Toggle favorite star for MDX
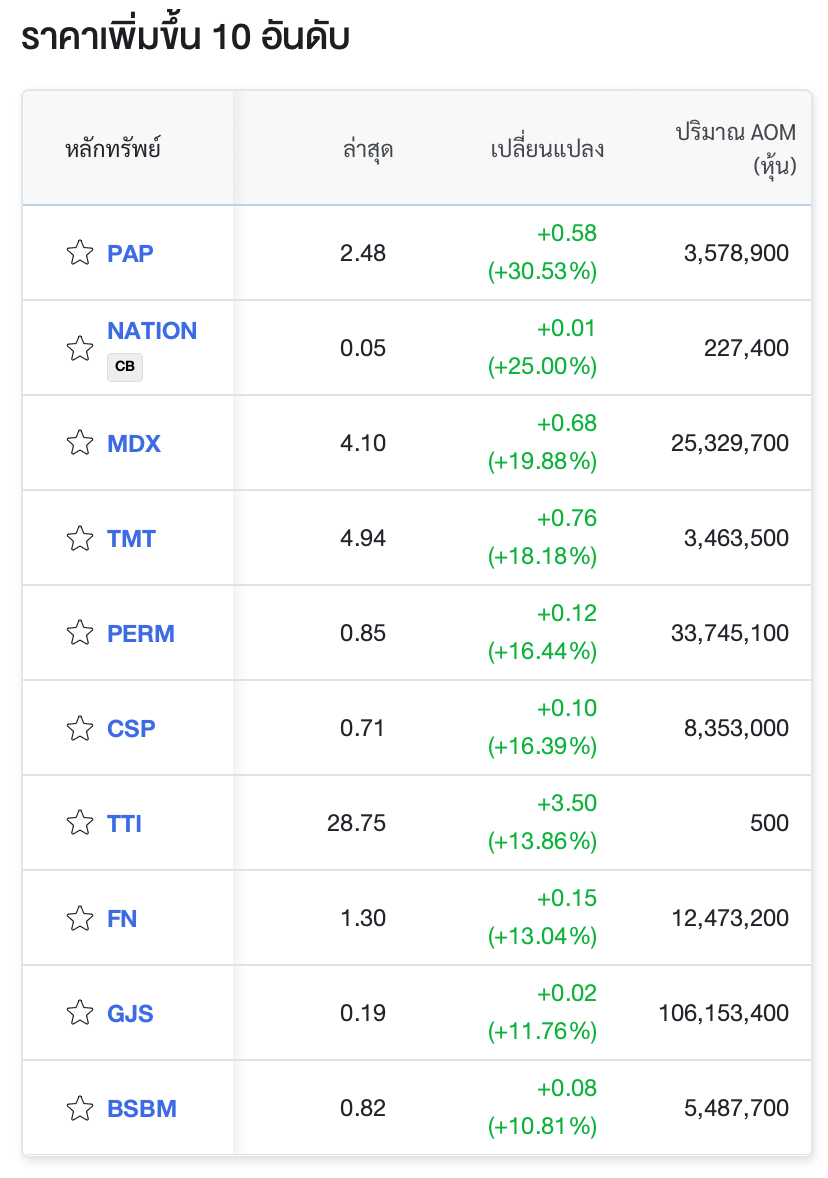The width and height of the screenshot is (828, 1178). click(80, 443)
